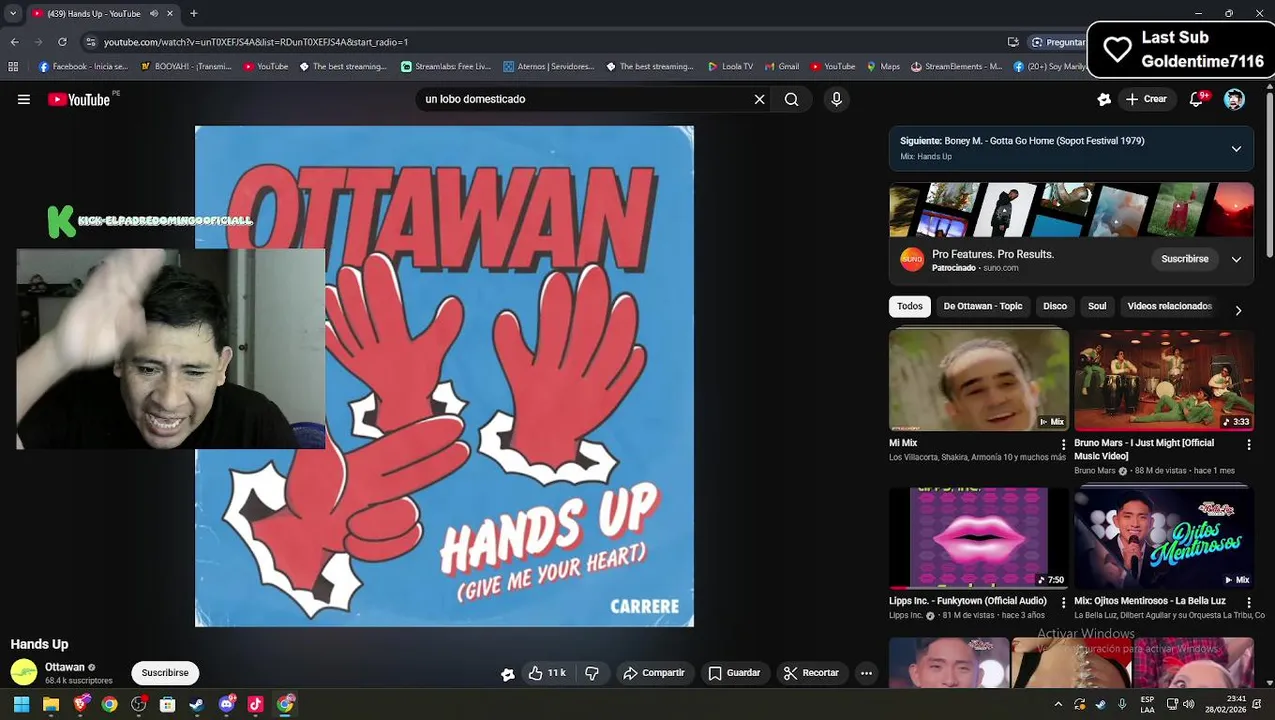Click Suscribirse on the Suno ad

point(1185,259)
